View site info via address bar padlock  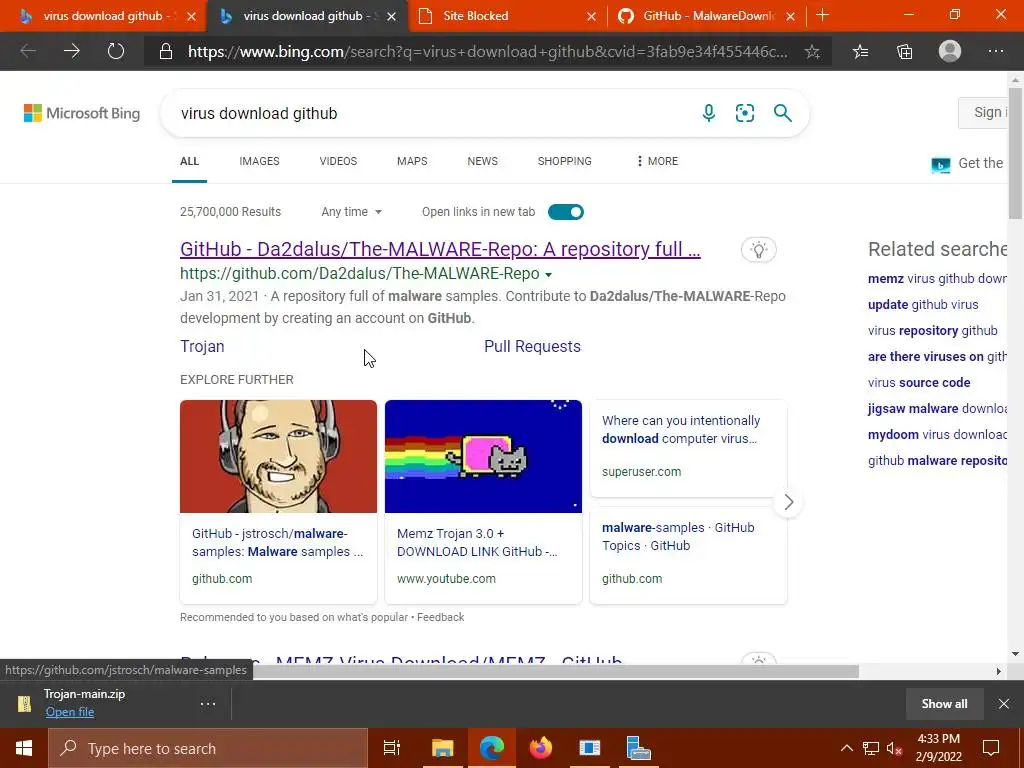click(x=166, y=52)
